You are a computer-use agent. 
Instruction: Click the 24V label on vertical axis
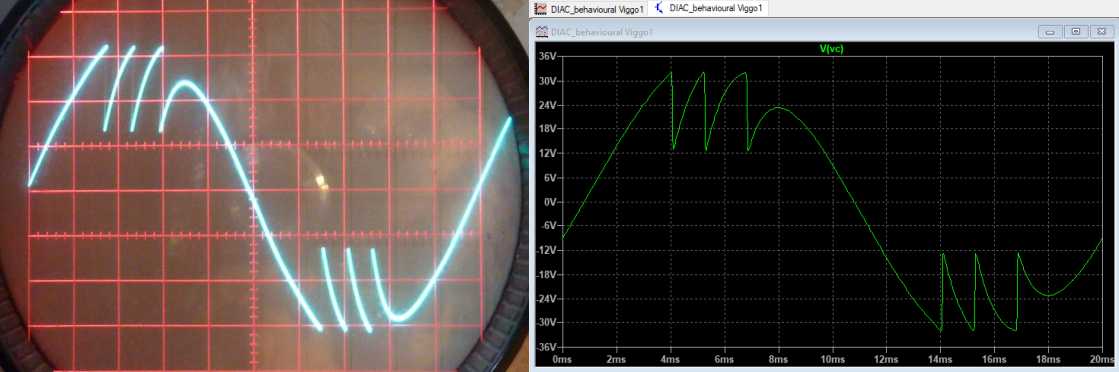pos(548,106)
